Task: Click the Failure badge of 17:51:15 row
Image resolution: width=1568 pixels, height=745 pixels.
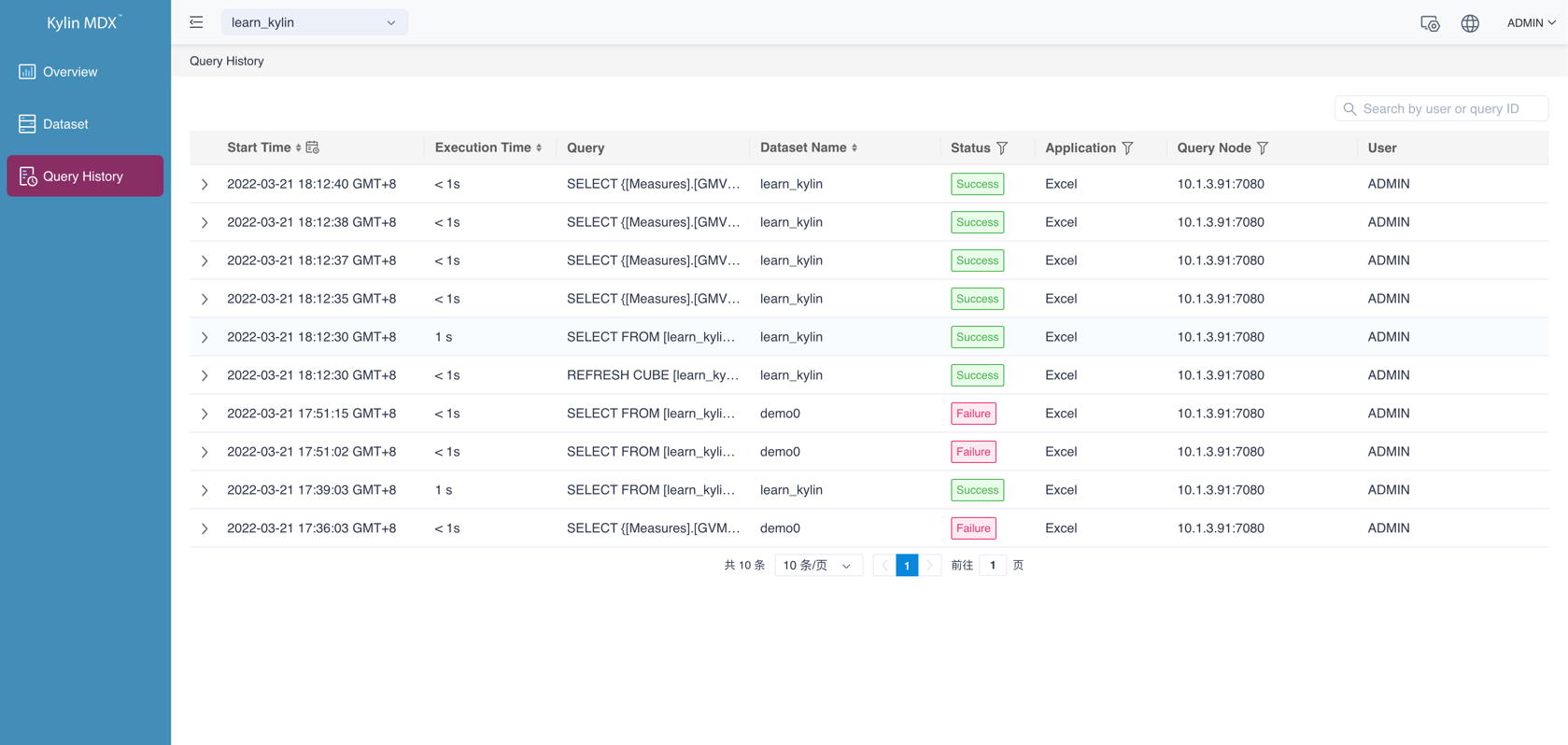Action: click(x=973, y=415)
